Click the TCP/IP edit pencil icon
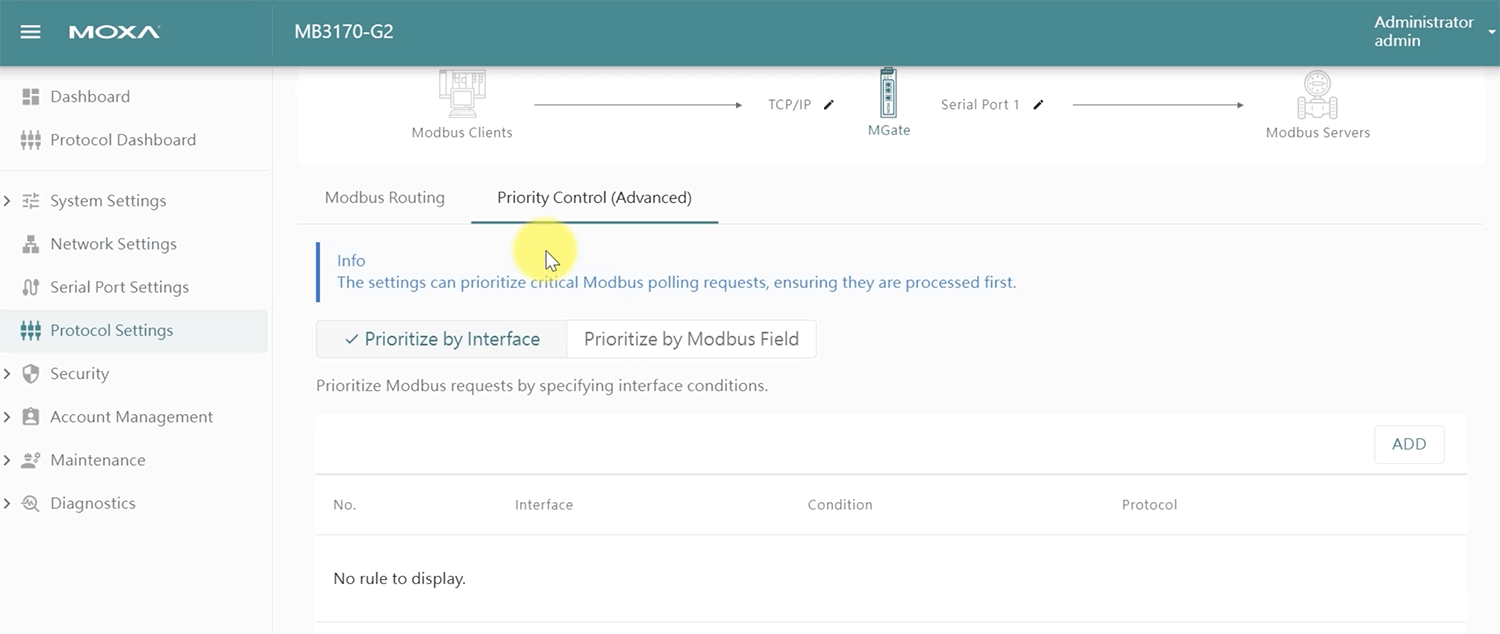 pyautogui.click(x=828, y=105)
